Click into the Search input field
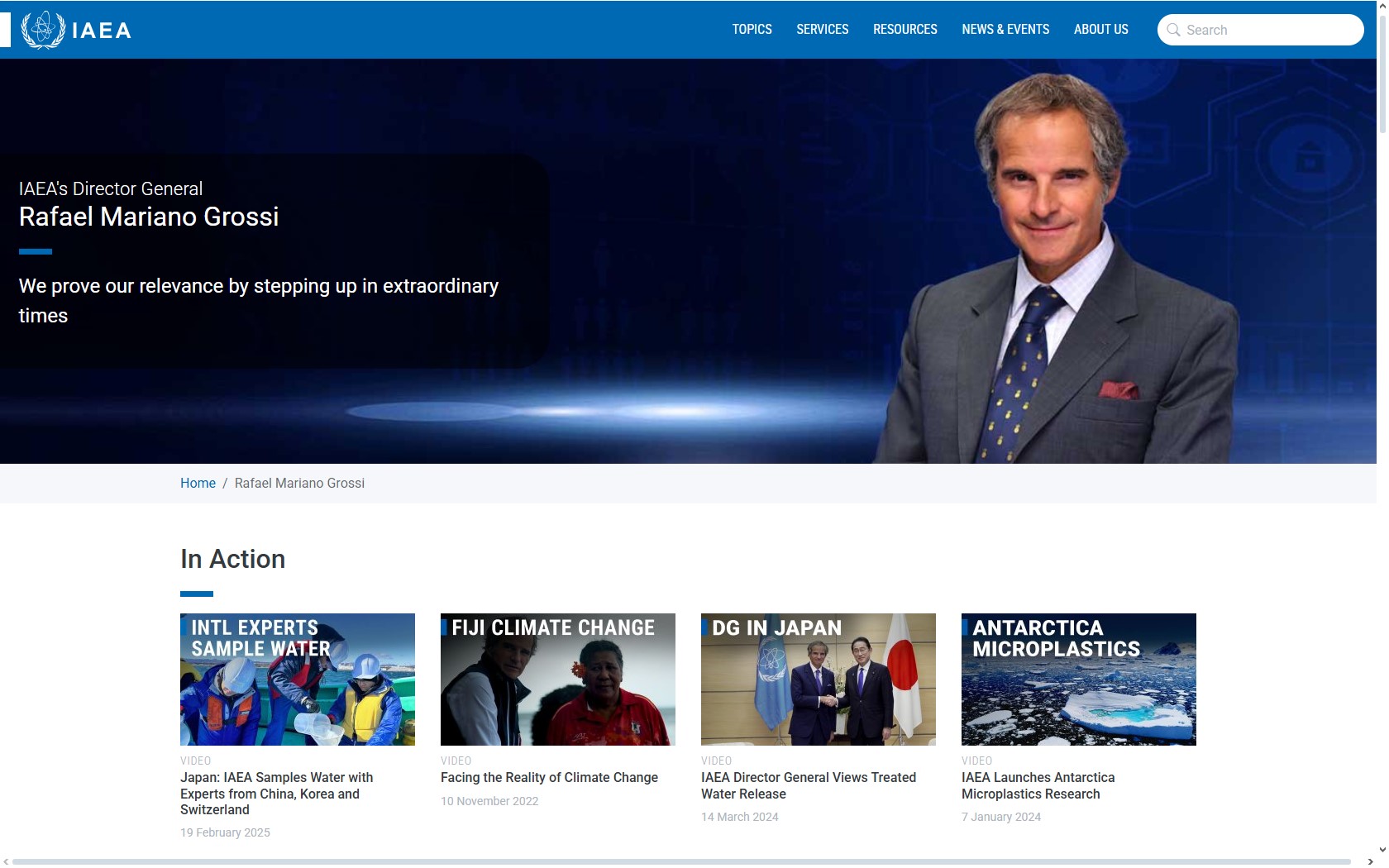The image size is (1389, 868). [x=1269, y=30]
